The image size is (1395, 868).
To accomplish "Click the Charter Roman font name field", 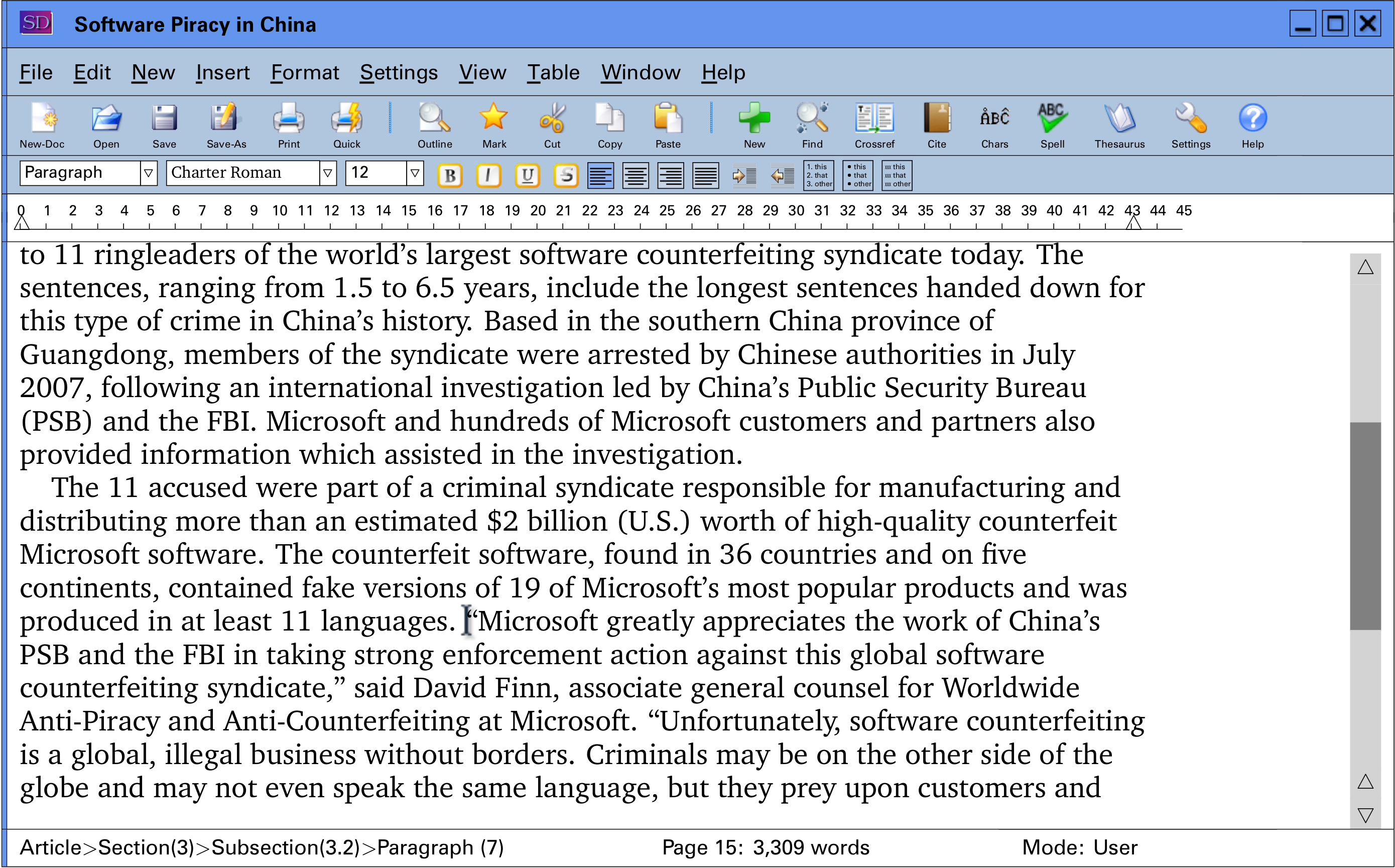I will pyautogui.click(x=243, y=173).
